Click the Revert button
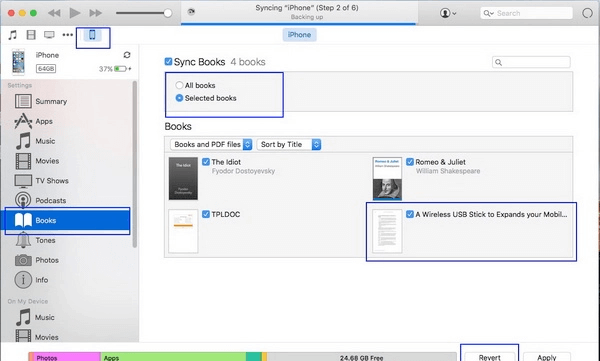The image size is (600, 361). tap(489, 357)
